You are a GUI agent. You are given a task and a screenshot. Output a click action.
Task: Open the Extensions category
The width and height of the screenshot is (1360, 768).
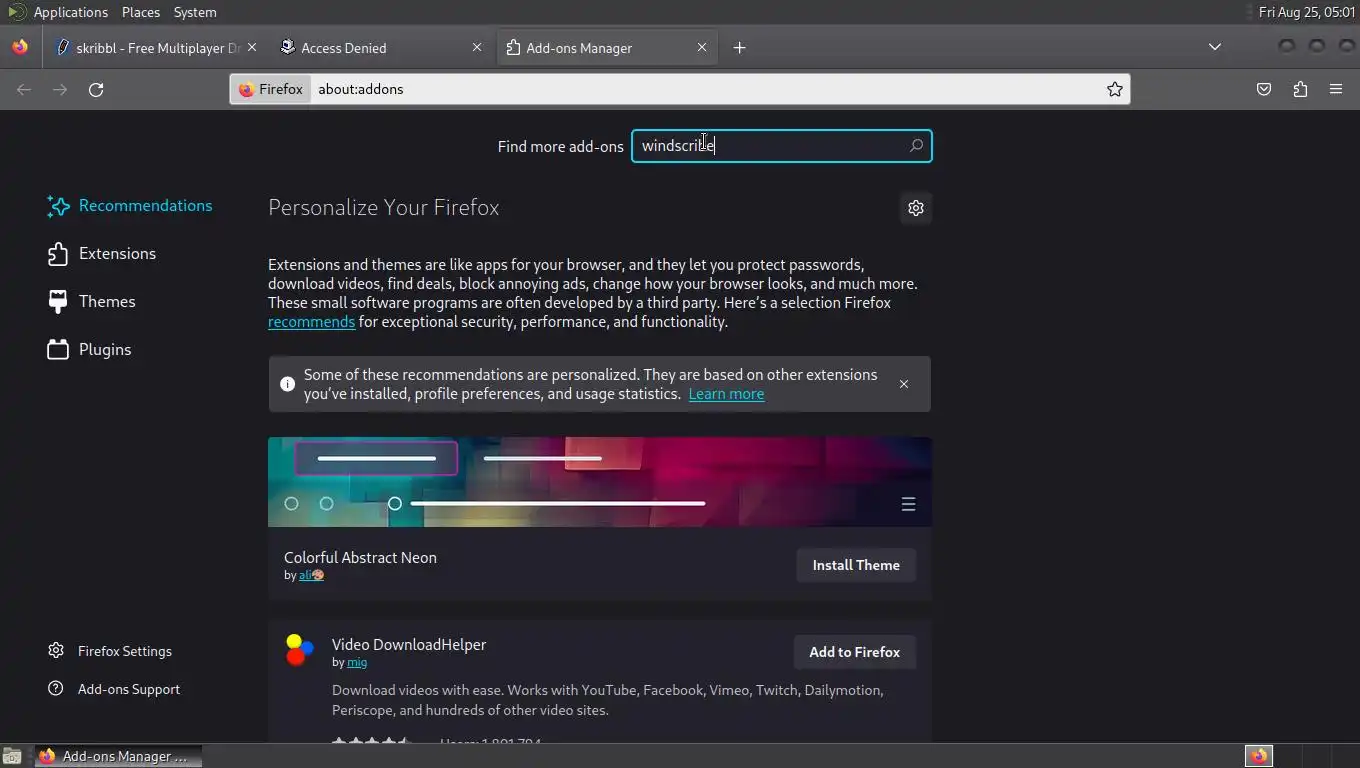(102, 254)
